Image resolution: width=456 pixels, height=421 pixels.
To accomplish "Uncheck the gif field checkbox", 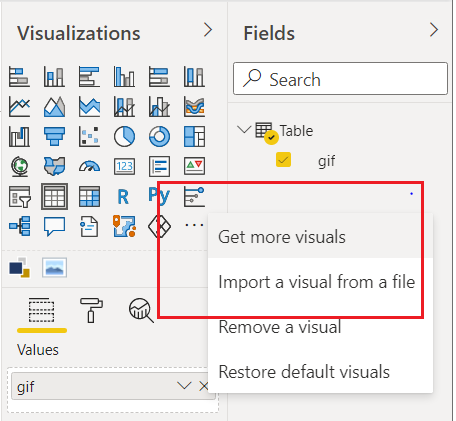I will tap(283, 160).
